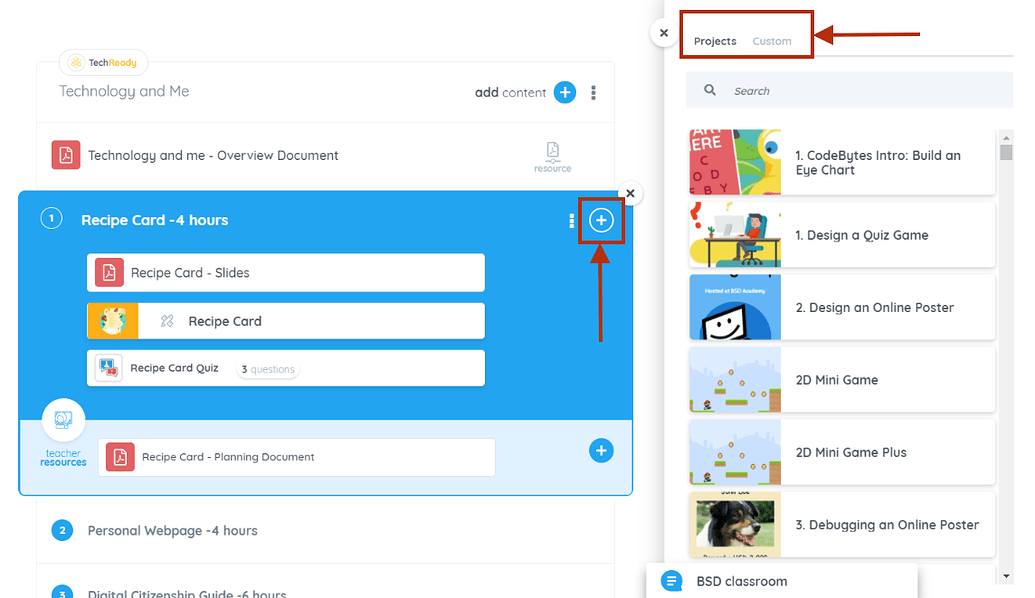Image resolution: width=1035 pixels, height=598 pixels.
Task: Click the TechReady badge icon
Action: [x=76, y=62]
